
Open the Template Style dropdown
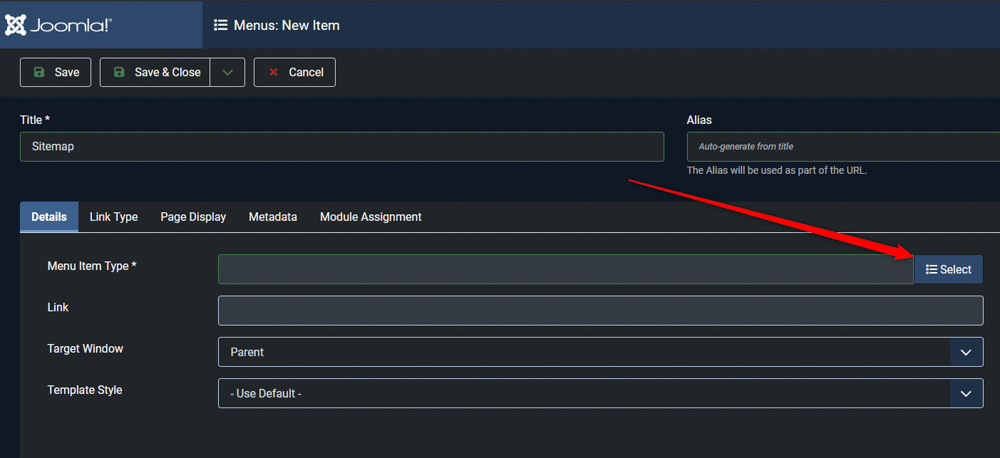tap(601, 394)
